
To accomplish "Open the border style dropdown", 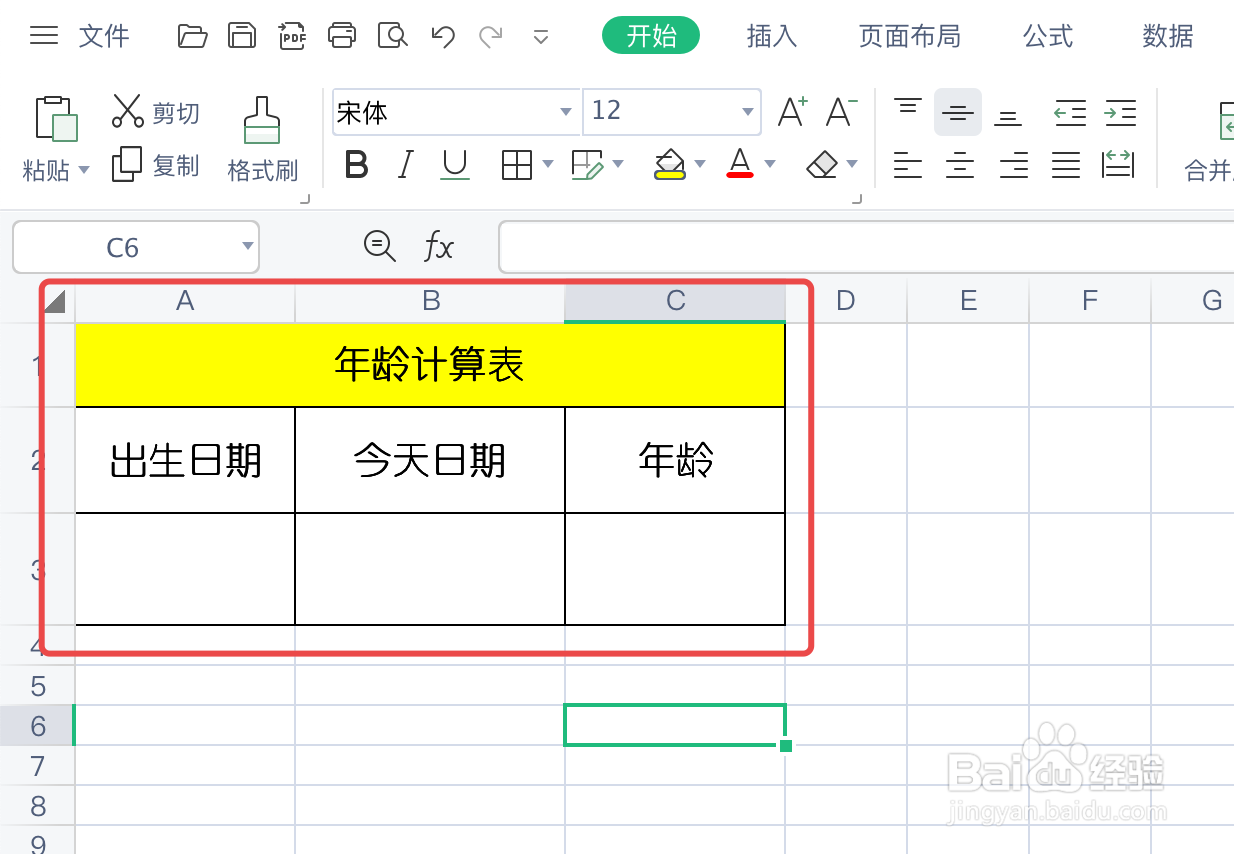I will (546, 165).
